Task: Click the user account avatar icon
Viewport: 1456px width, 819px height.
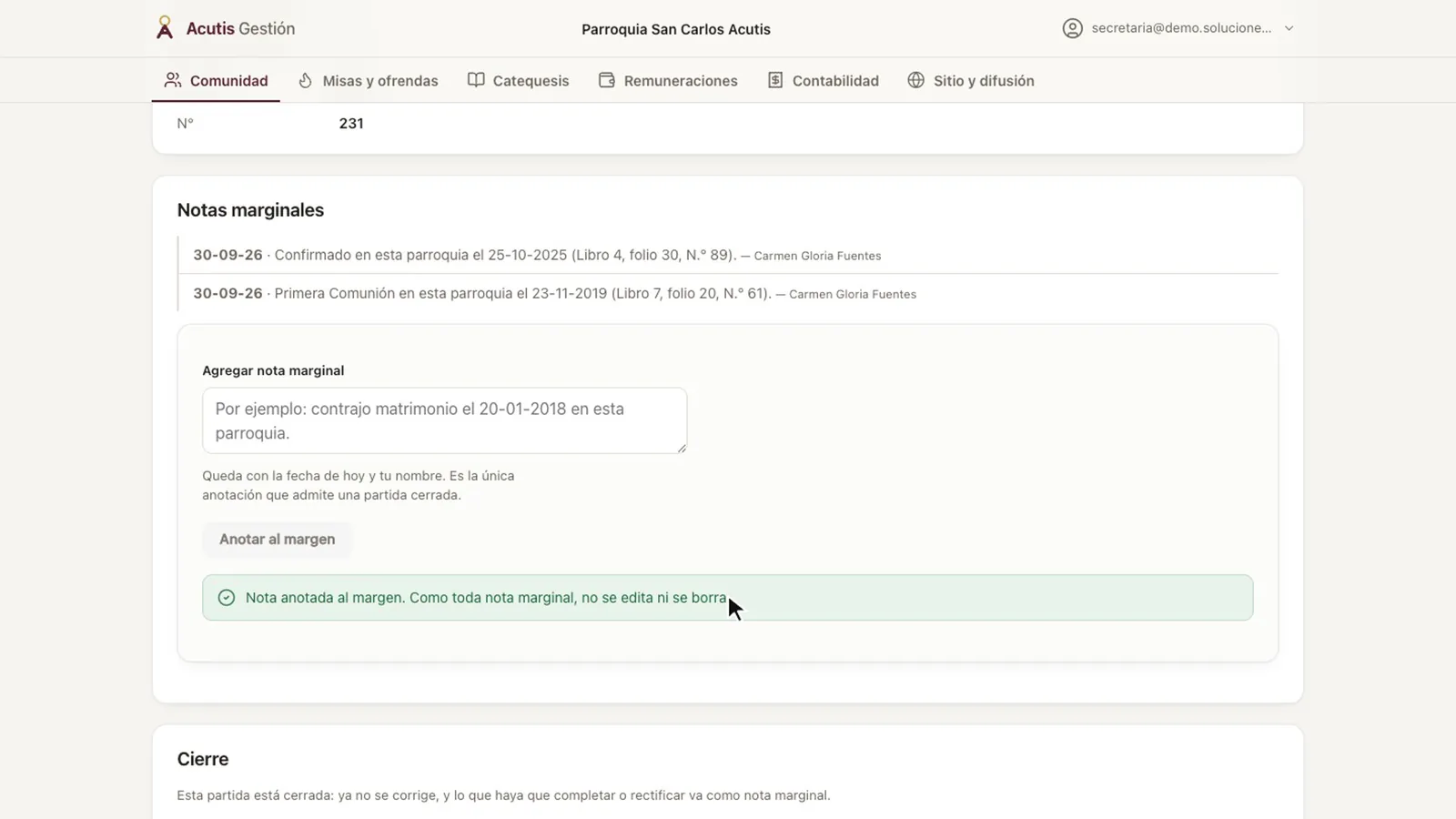Action: click(x=1073, y=28)
